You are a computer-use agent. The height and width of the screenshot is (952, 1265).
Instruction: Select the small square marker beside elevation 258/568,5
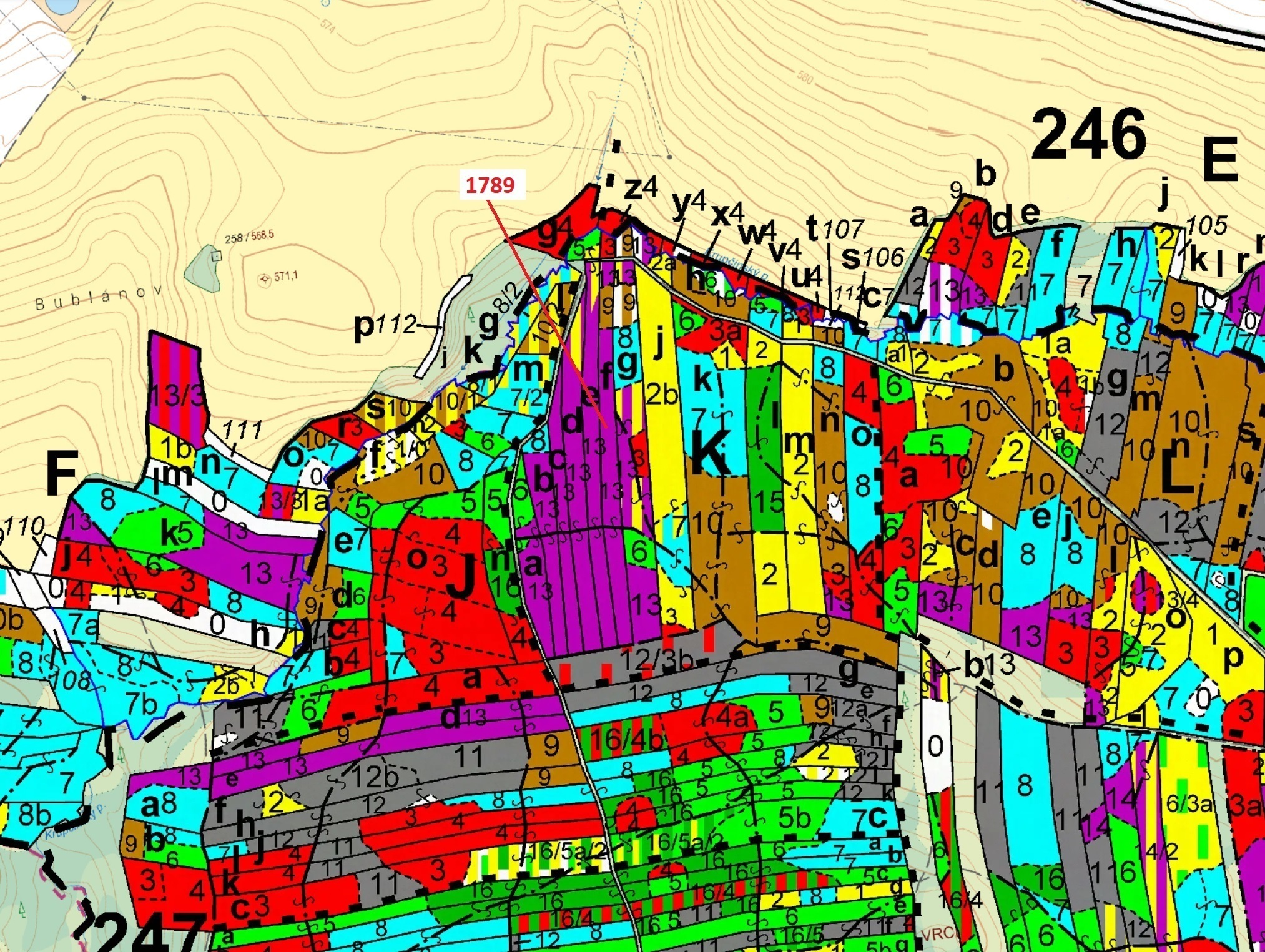pyautogui.click(x=216, y=255)
